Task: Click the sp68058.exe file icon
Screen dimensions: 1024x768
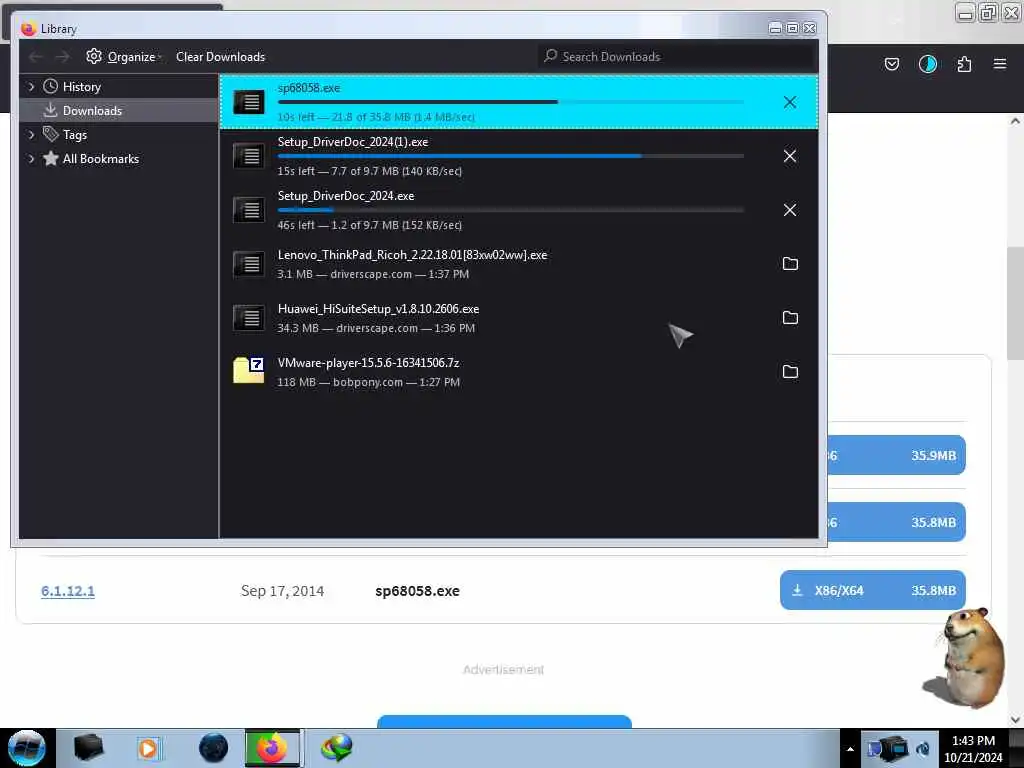Action: point(249,102)
